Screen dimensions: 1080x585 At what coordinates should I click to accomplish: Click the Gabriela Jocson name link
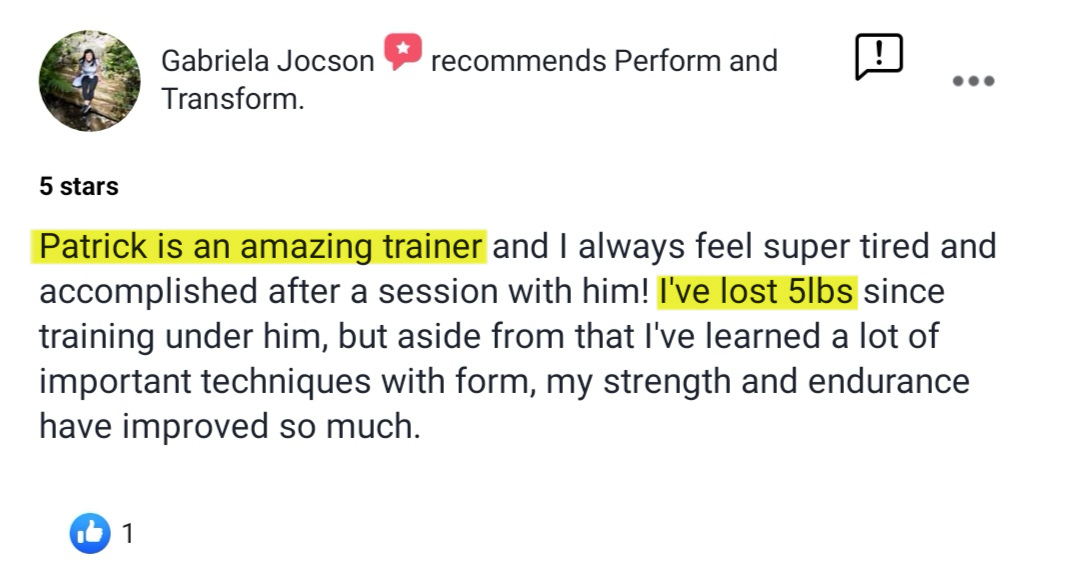pos(268,61)
